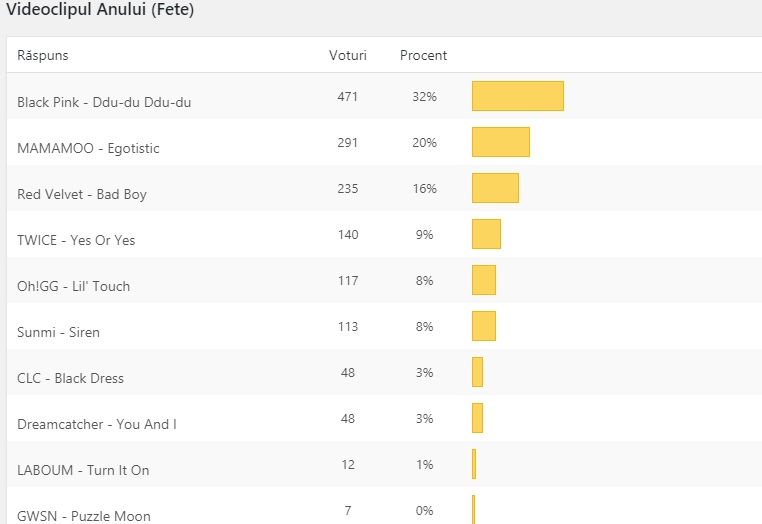Select the LABOUM - Turn It On entry
The width and height of the screenshot is (762, 524).
pyautogui.click(x=83, y=470)
